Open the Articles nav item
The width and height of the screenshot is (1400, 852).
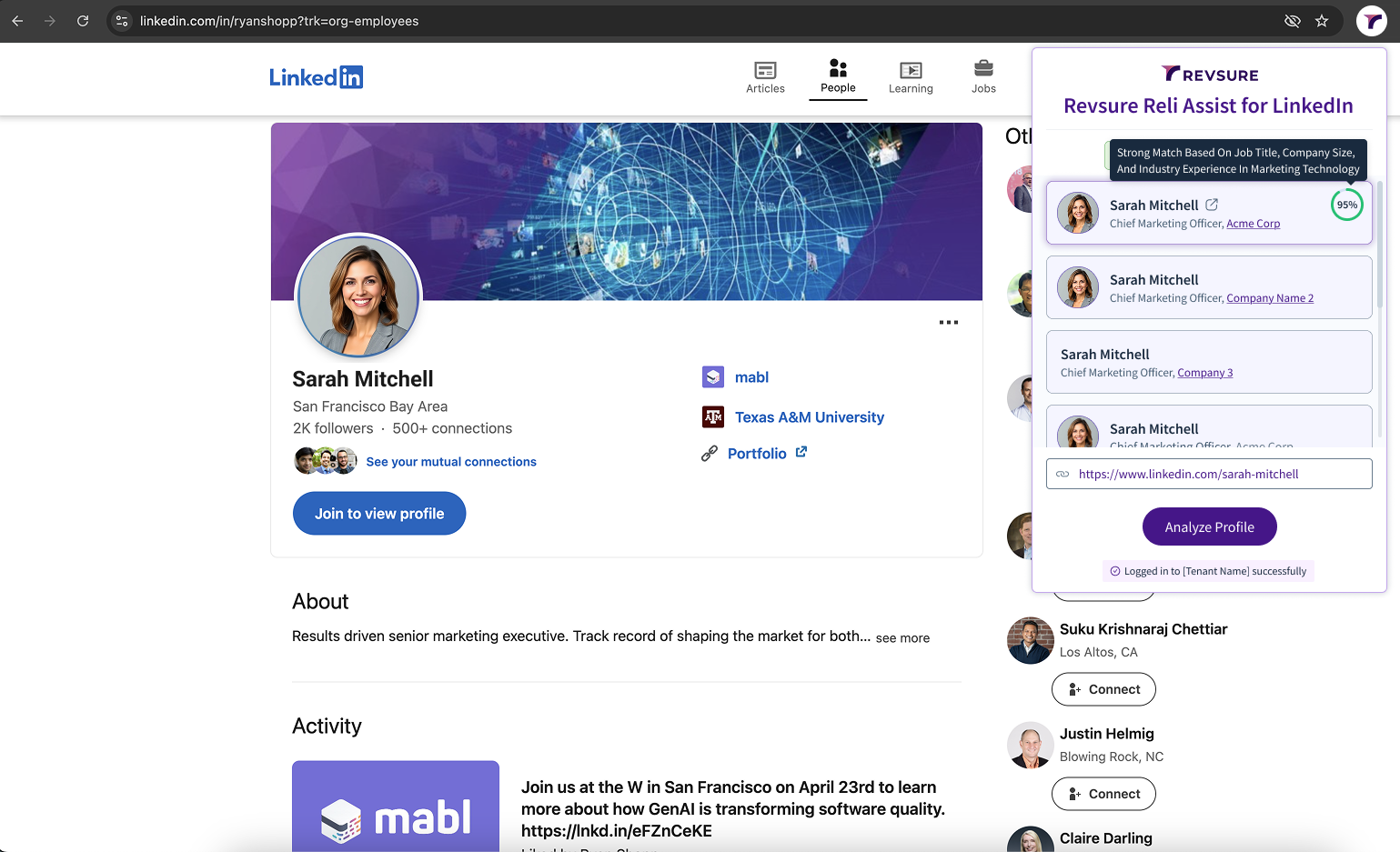coord(765,78)
